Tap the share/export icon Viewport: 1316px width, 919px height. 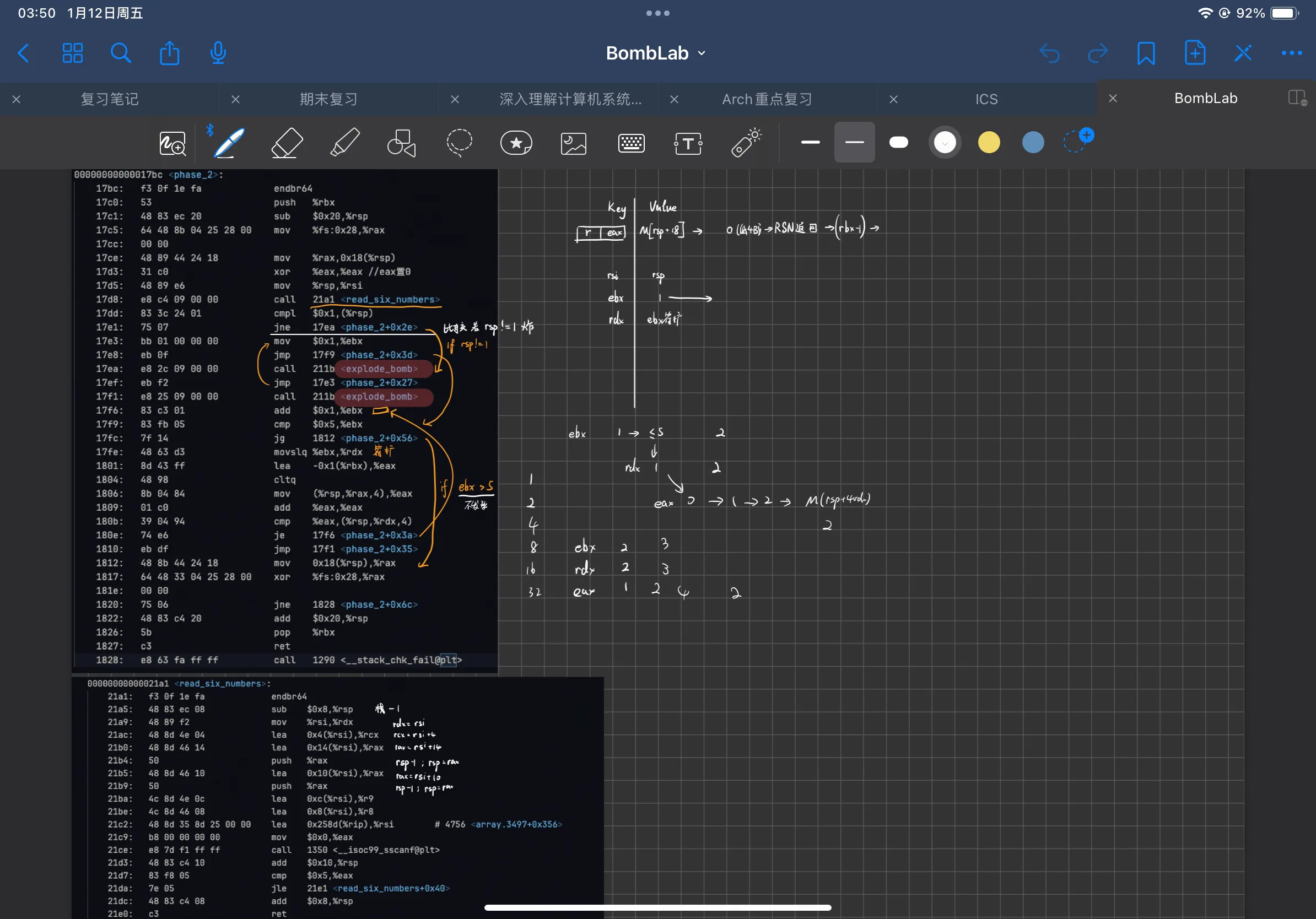[170, 53]
